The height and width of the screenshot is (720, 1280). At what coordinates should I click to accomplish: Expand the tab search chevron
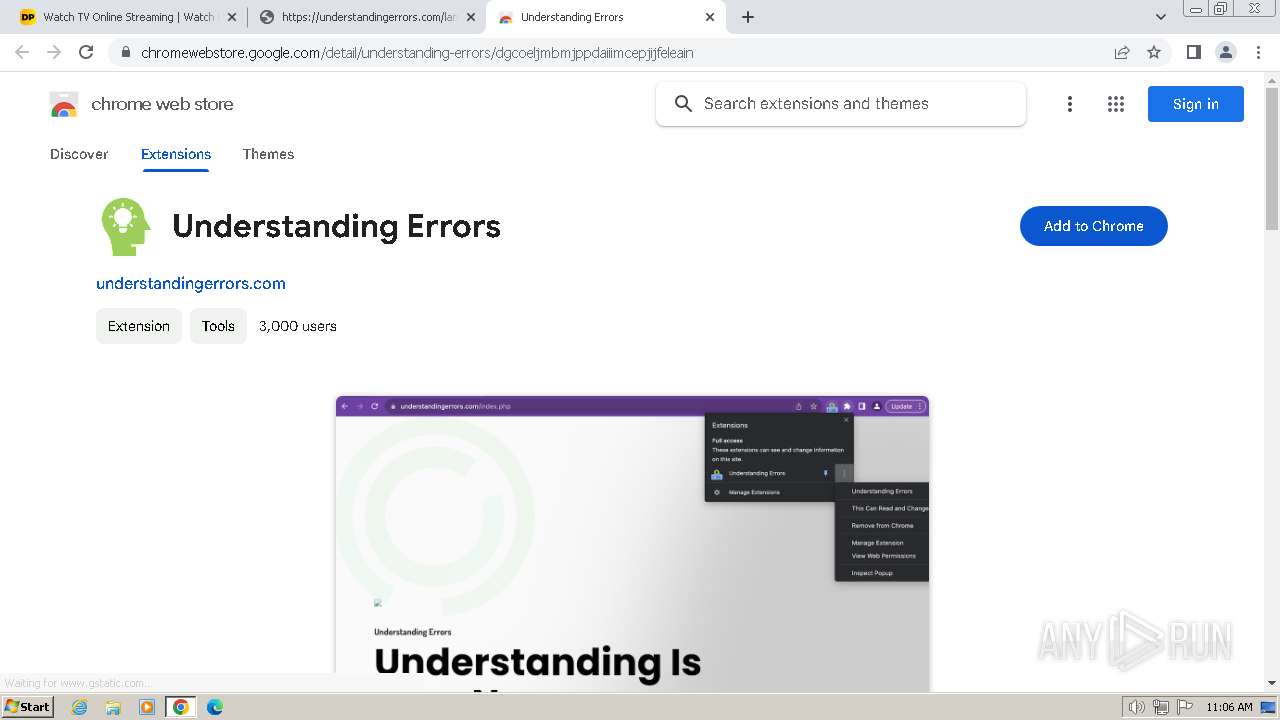1161,17
